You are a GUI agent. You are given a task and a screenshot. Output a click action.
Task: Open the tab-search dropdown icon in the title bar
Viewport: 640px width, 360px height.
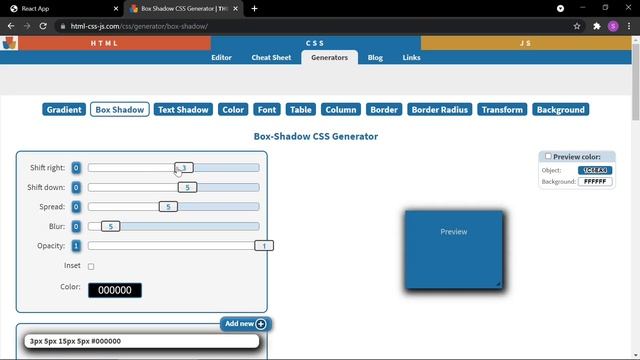tap(560, 9)
